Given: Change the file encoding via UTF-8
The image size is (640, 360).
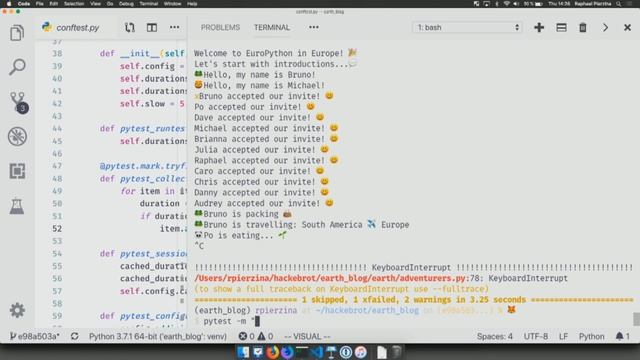Looking at the screenshot, I should click(x=536, y=336).
